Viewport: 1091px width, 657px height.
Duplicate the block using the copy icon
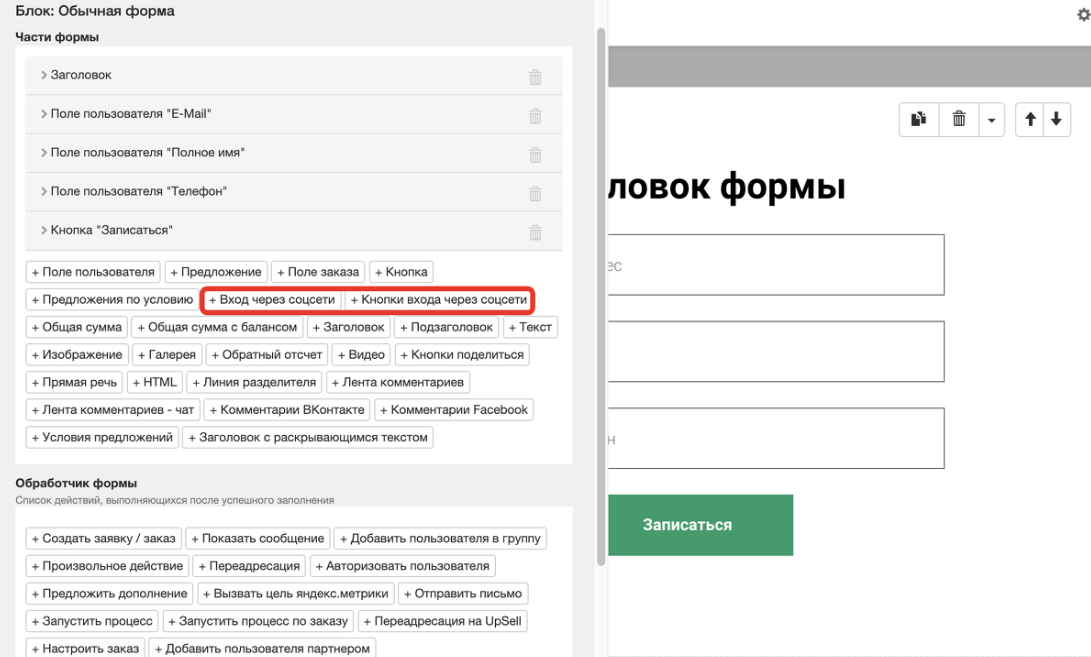tap(918, 119)
